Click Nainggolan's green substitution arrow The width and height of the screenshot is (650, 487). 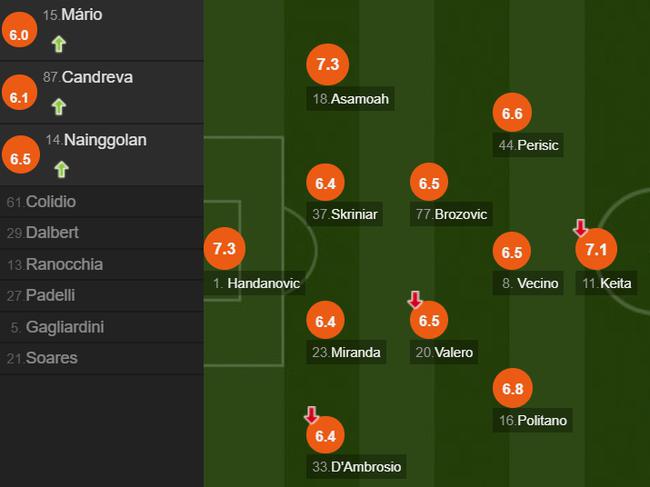[61, 170]
